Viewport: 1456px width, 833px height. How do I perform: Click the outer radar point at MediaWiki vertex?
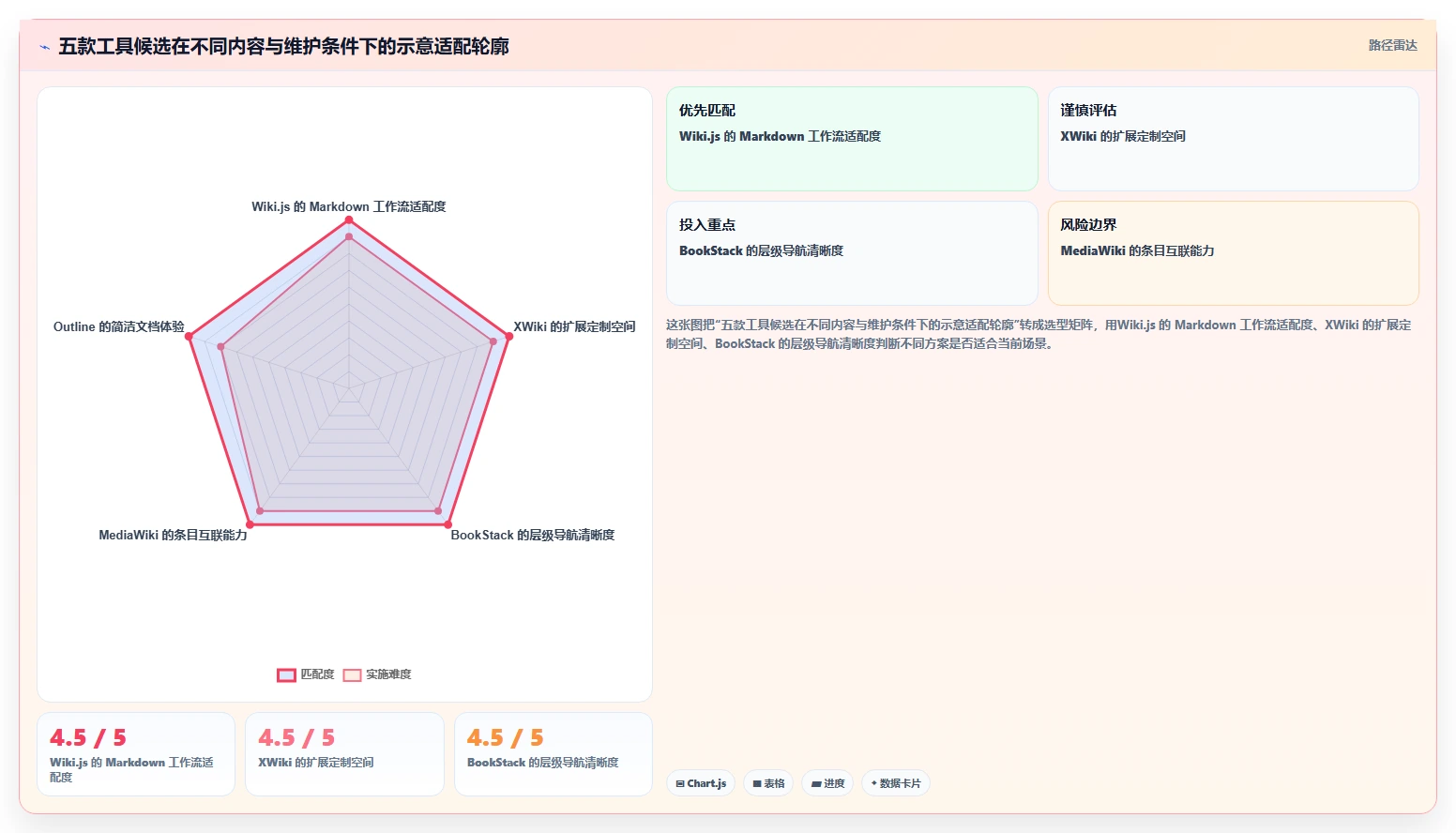click(250, 523)
